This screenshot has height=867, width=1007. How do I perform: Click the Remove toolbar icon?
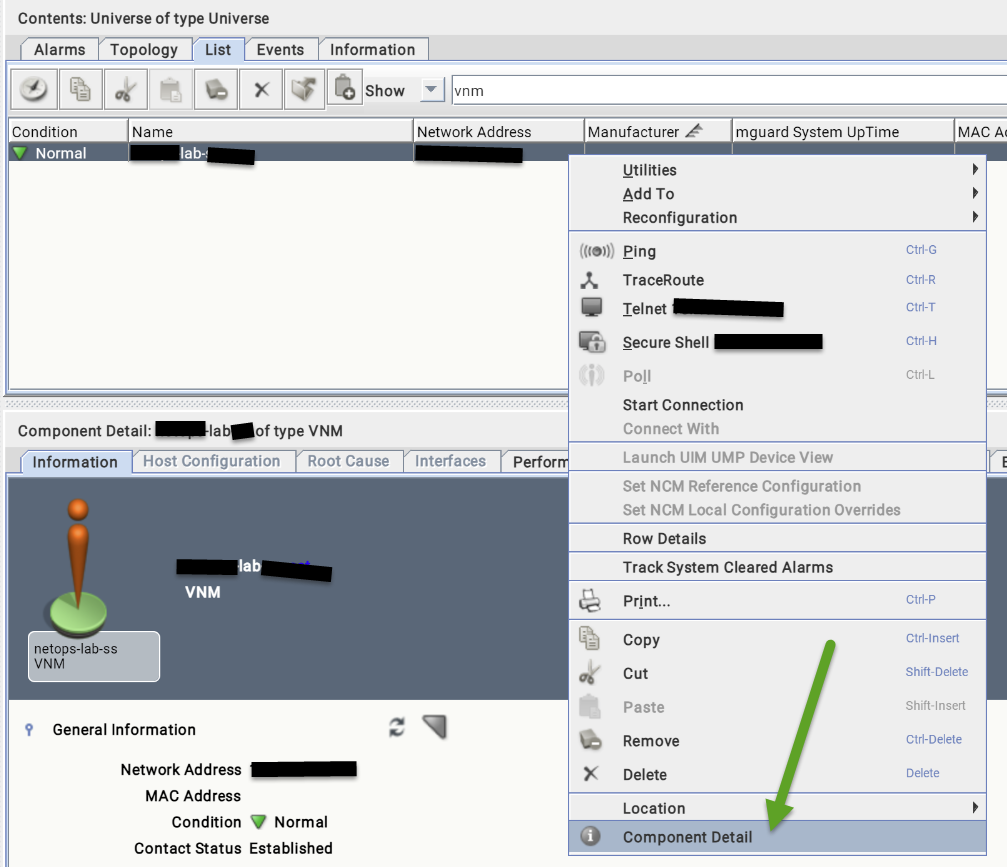[216, 90]
